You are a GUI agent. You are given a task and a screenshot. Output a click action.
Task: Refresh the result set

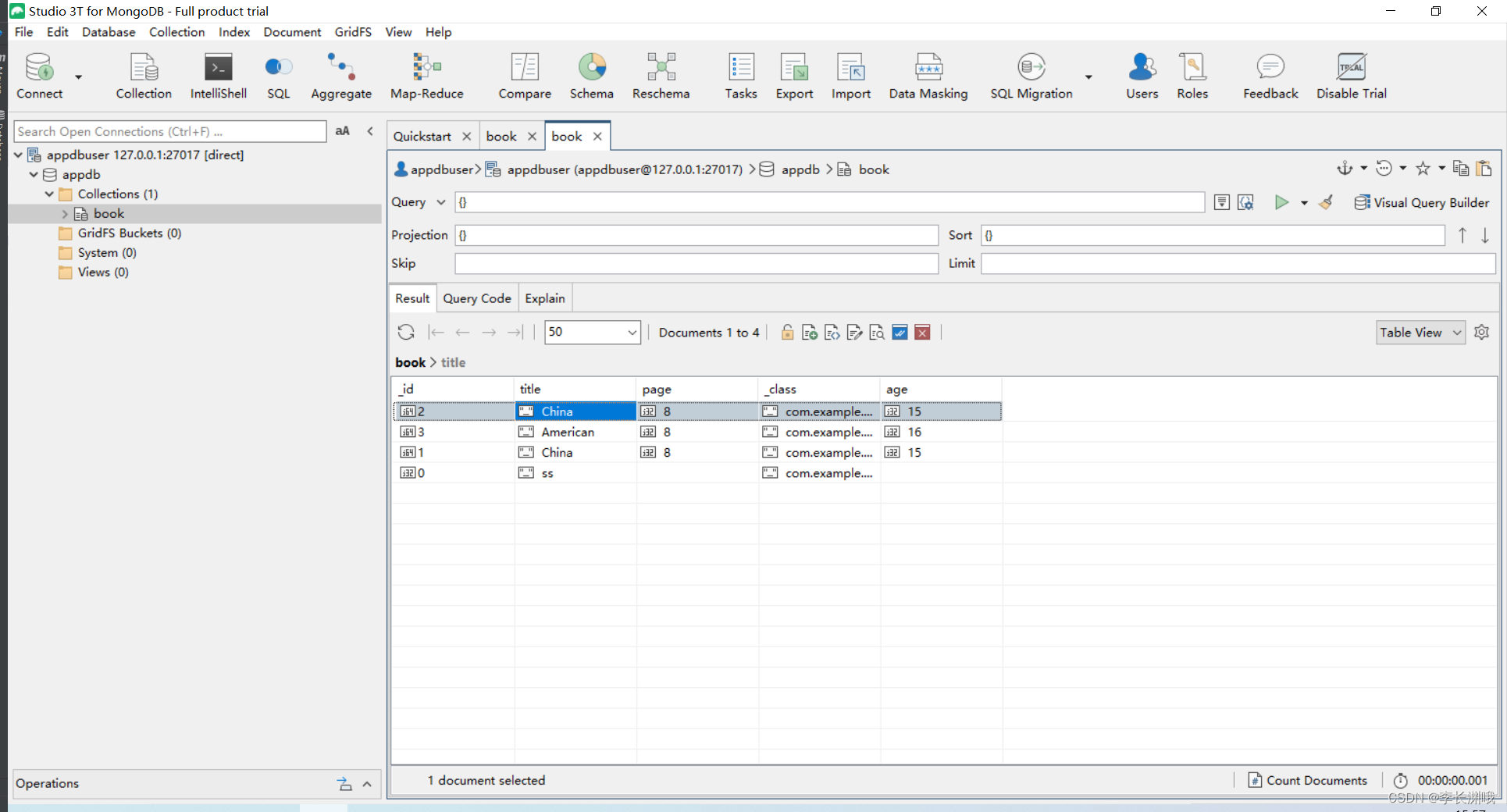(x=406, y=333)
